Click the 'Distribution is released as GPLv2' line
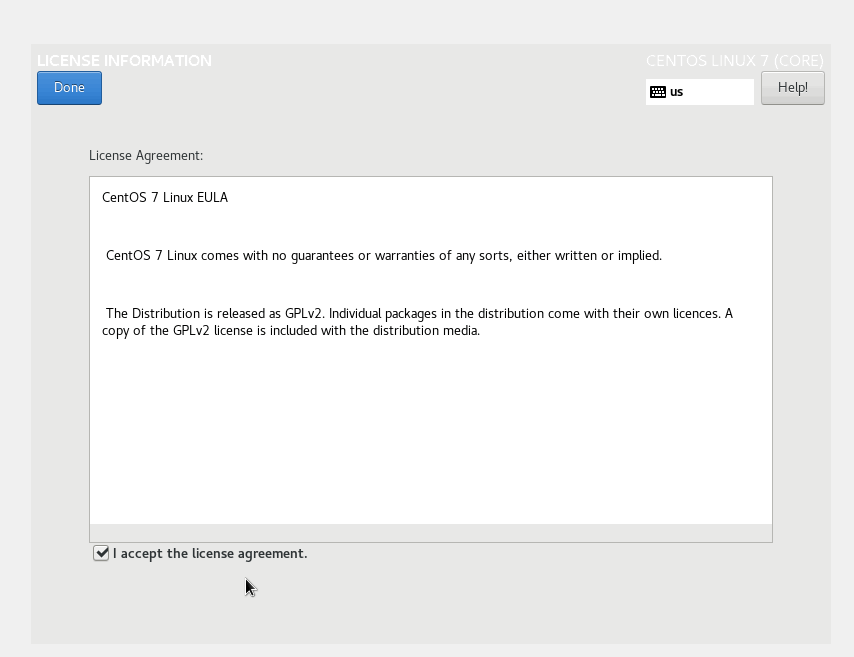This screenshot has height=657, width=854. (419, 313)
